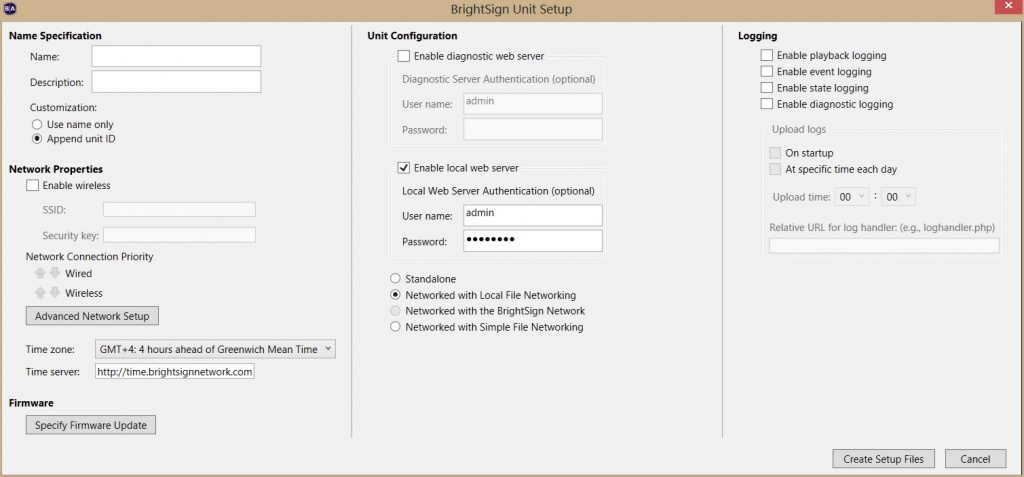Enable wireless checkbox

(32, 186)
